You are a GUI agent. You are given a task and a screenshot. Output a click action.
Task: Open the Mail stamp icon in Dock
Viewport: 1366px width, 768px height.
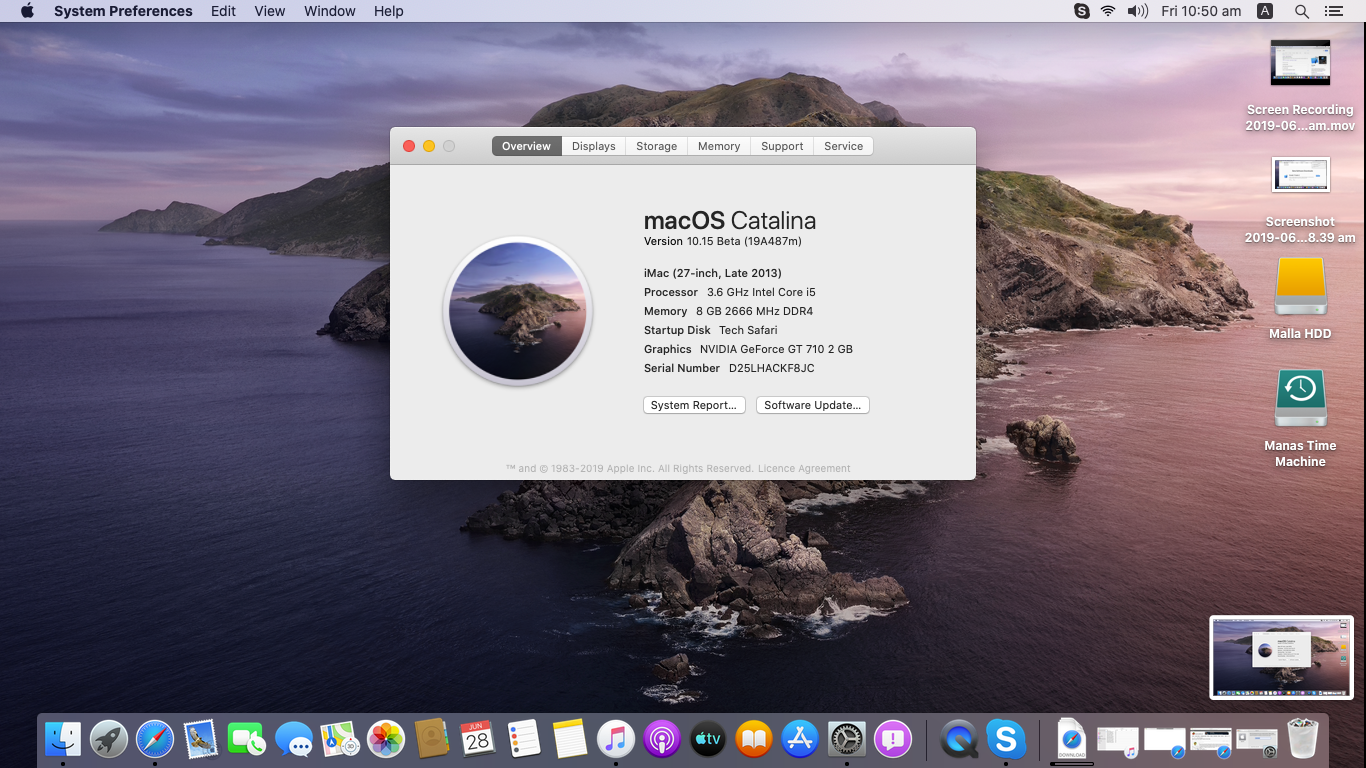click(x=201, y=739)
